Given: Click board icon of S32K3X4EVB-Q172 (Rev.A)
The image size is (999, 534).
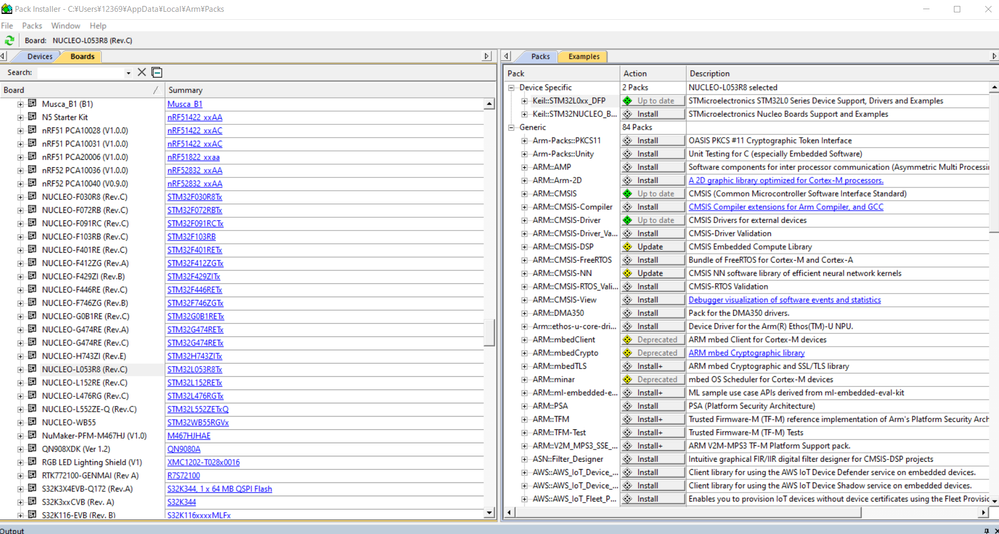Looking at the screenshot, I should coord(32,489).
